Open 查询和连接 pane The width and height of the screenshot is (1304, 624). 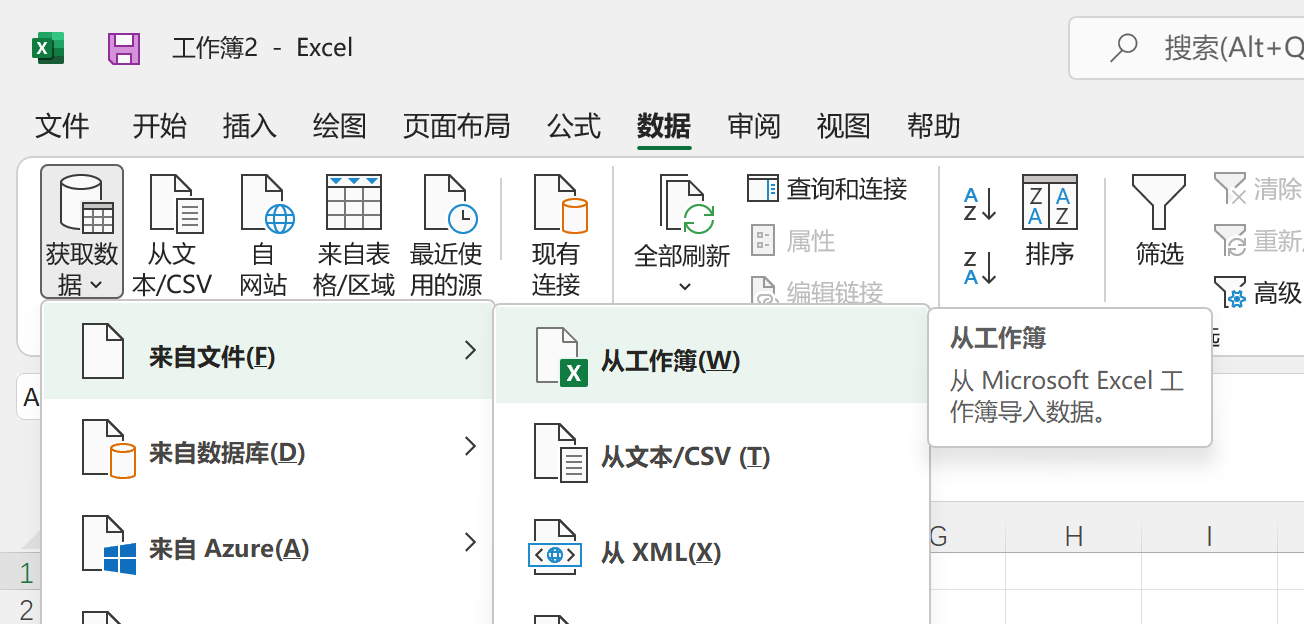click(x=828, y=188)
